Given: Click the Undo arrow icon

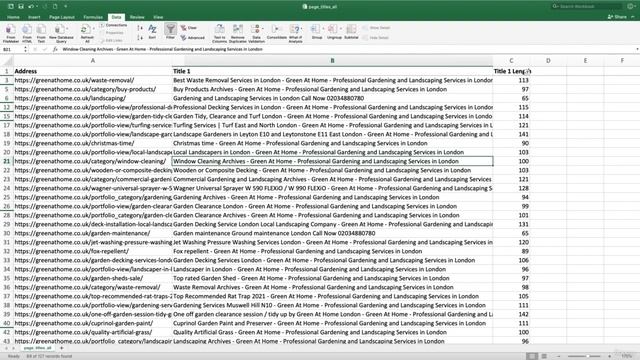Looking at the screenshot, I should click(31, 7).
